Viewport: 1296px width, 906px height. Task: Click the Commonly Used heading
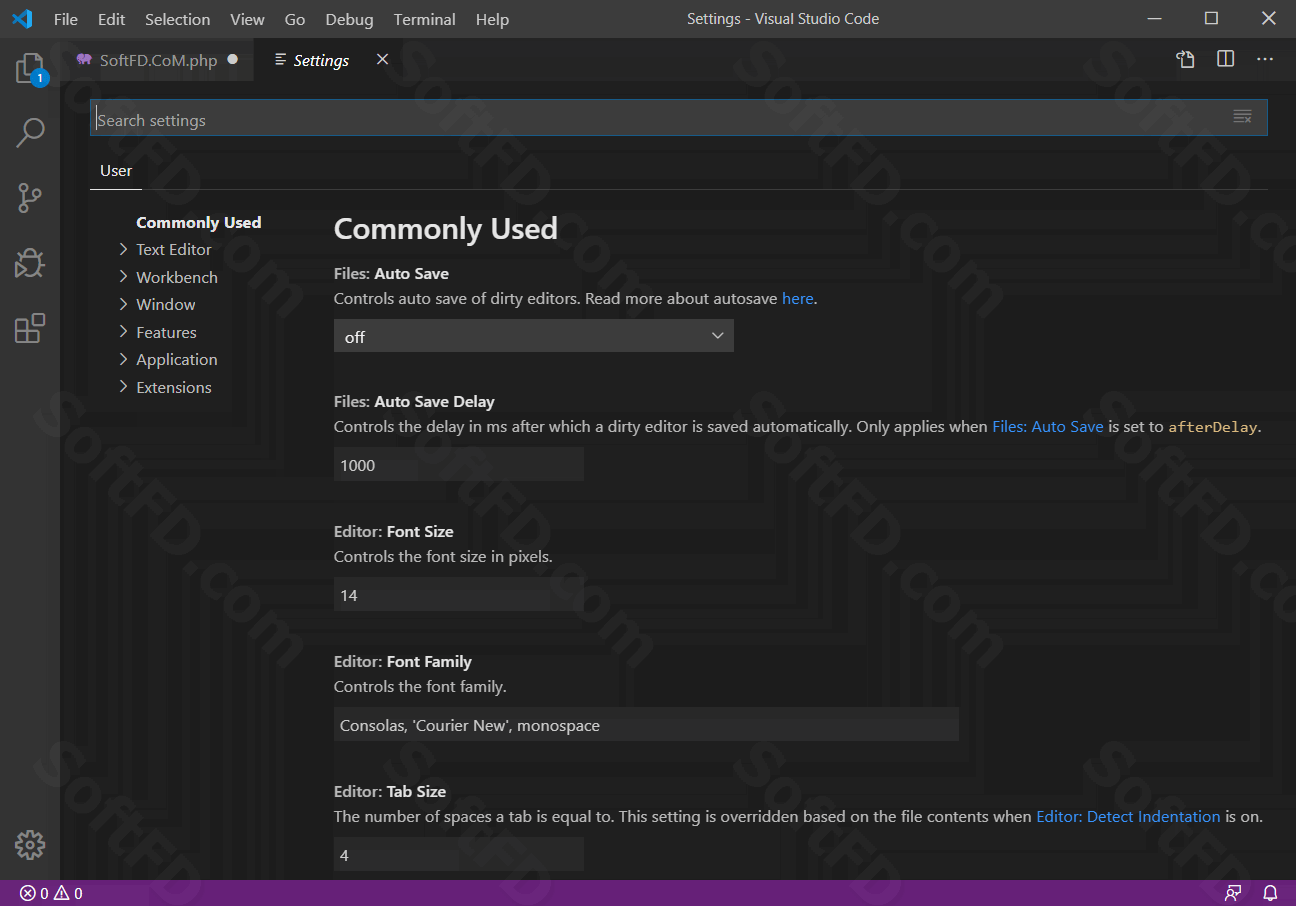click(x=445, y=229)
